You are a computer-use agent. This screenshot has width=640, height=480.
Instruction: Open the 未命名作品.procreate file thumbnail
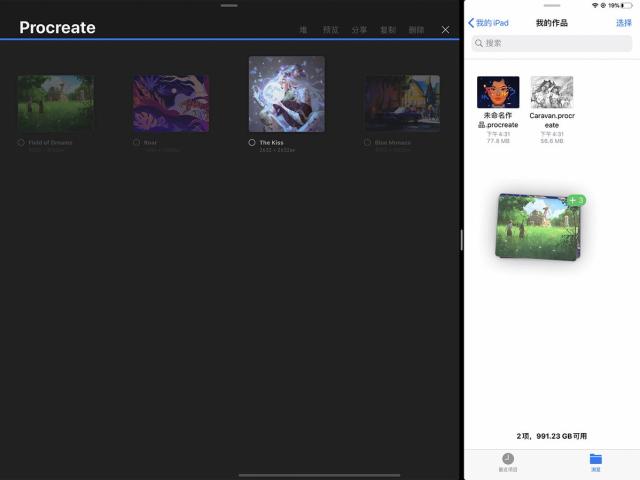(498, 92)
